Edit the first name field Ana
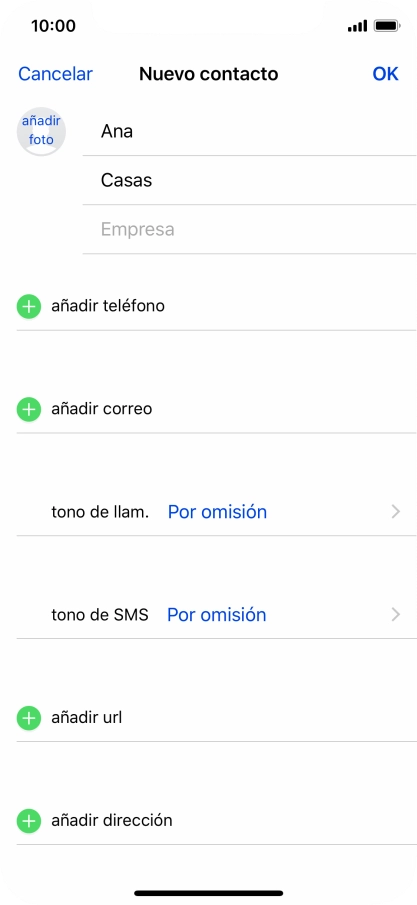The image size is (417, 905). click(250, 132)
